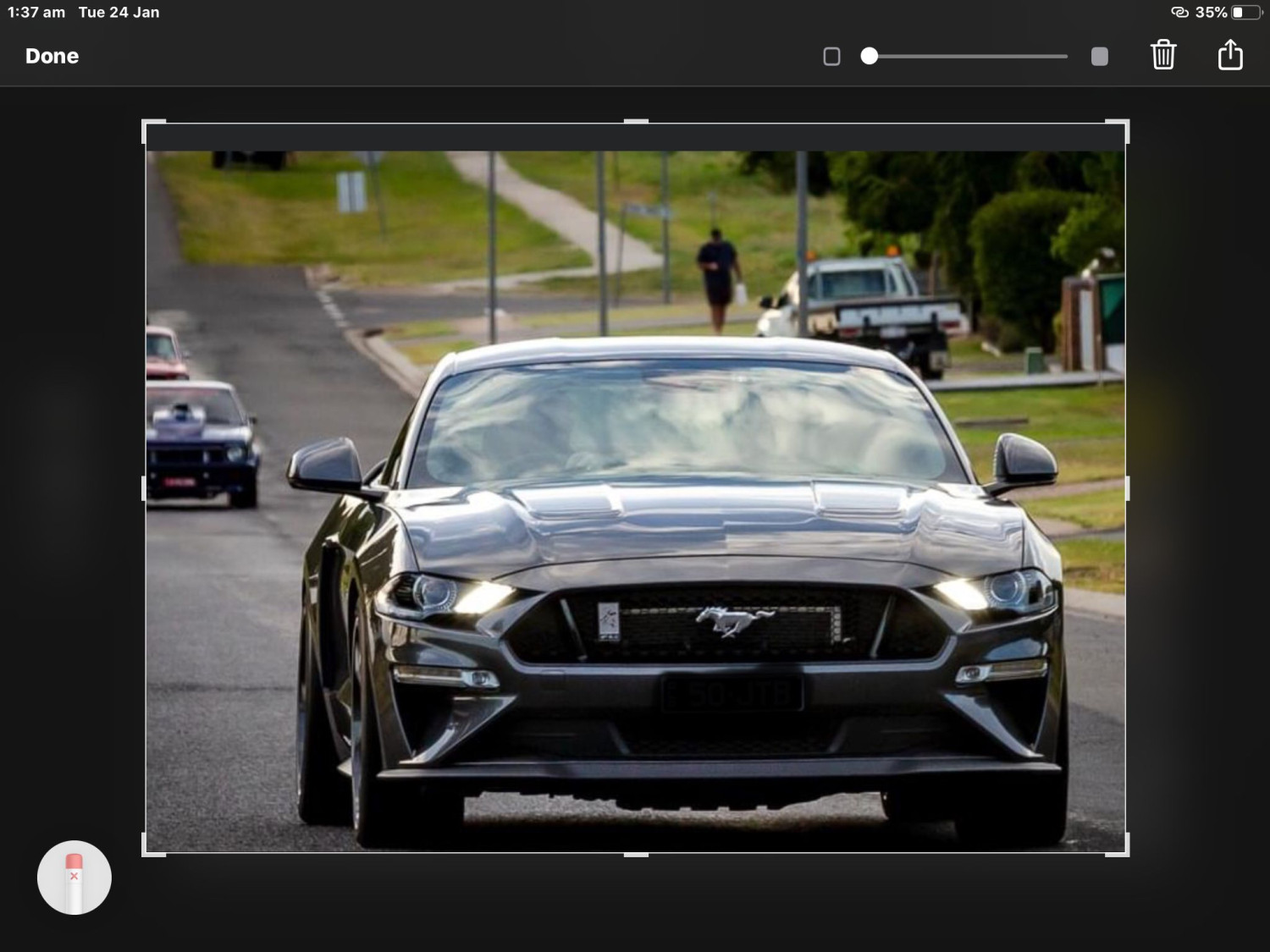This screenshot has width=1270, height=952.
Task: Select the white opacity slider knob
Action: click(869, 57)
